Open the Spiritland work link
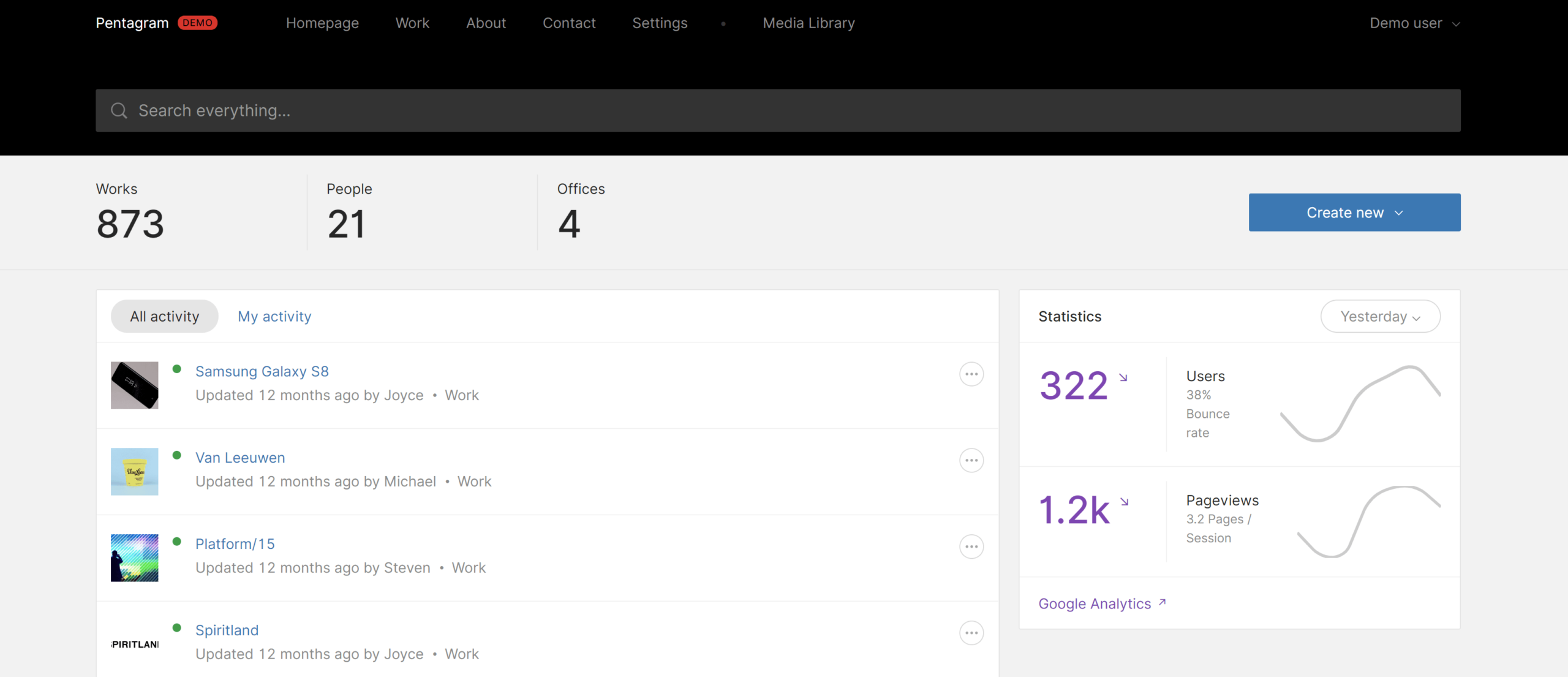The width and height of the screenshot is (1568, 677). (227, 631)
